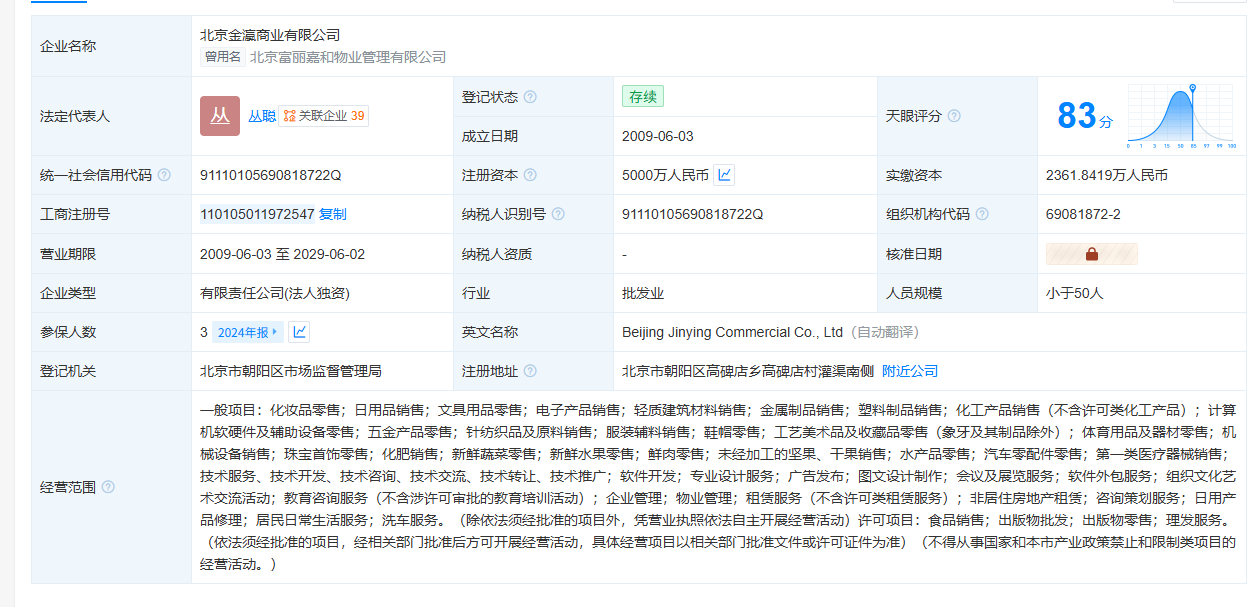Click the 曾用名 former name tag
The width and height of the screenshot is (1260, 607).
pyautogui.click(x=223, y=57)
